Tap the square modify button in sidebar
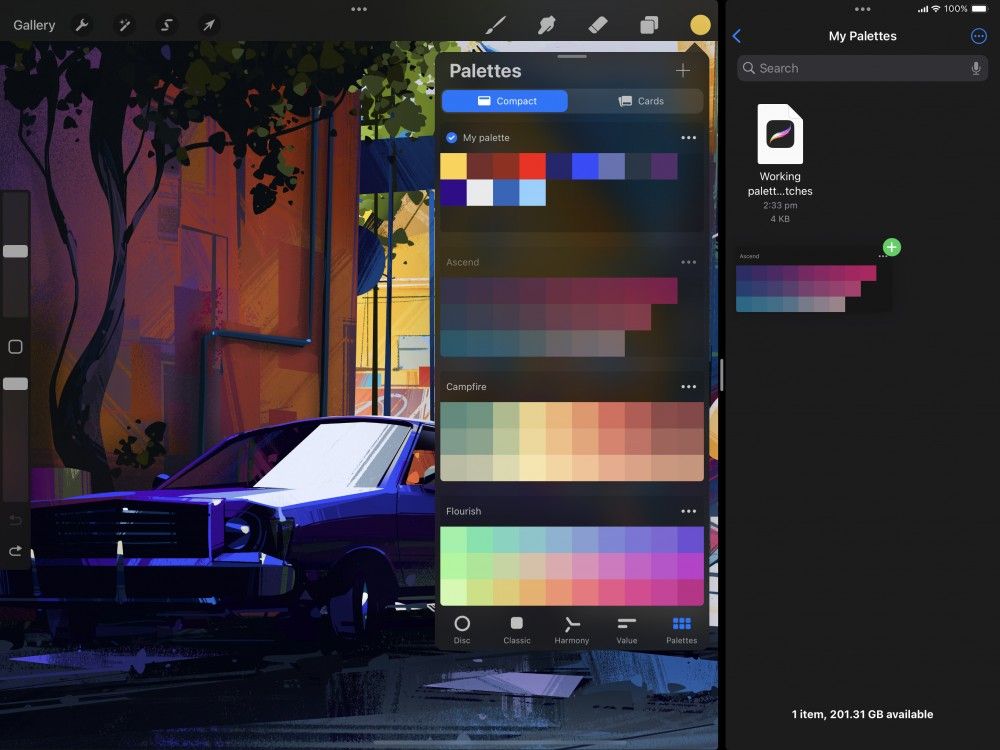 [15, 347]
